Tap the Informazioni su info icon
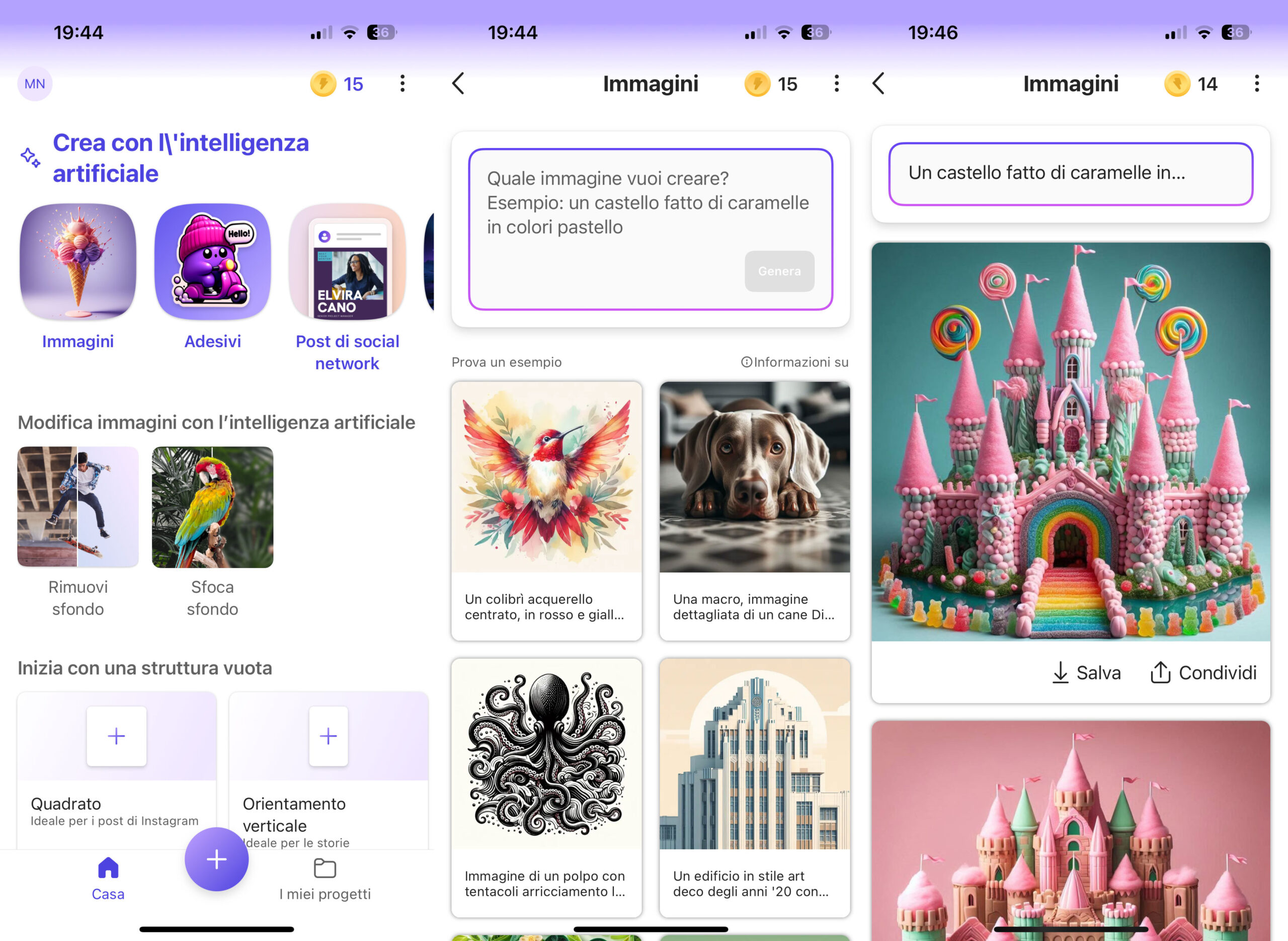This screenshot has width=1288, height=941. pyautogui.click(x=746, y=362)
